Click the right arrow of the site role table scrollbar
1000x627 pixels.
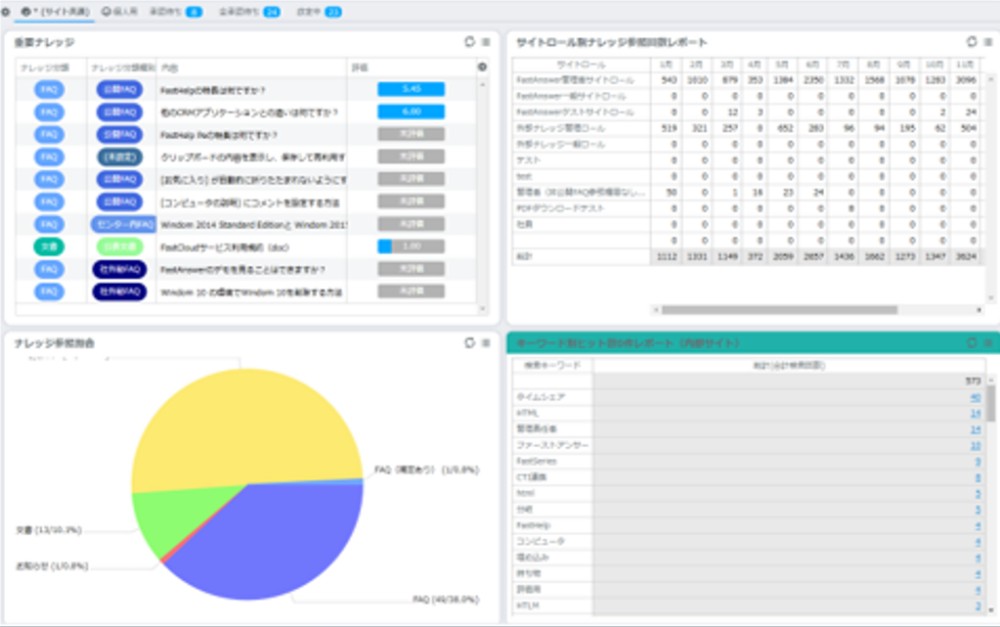(x=979, y=310)
